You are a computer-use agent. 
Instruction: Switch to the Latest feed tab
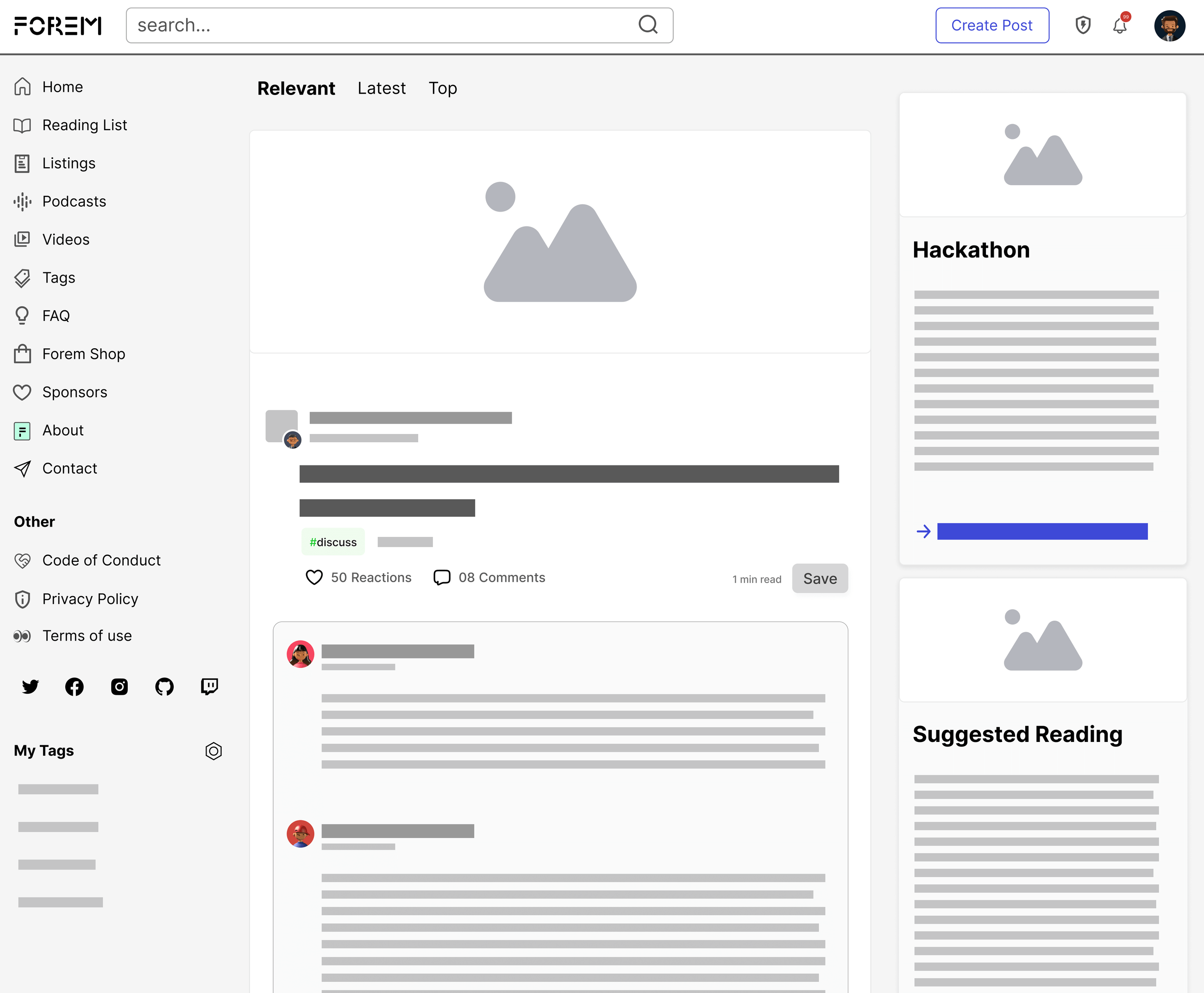tap(382, 88)
